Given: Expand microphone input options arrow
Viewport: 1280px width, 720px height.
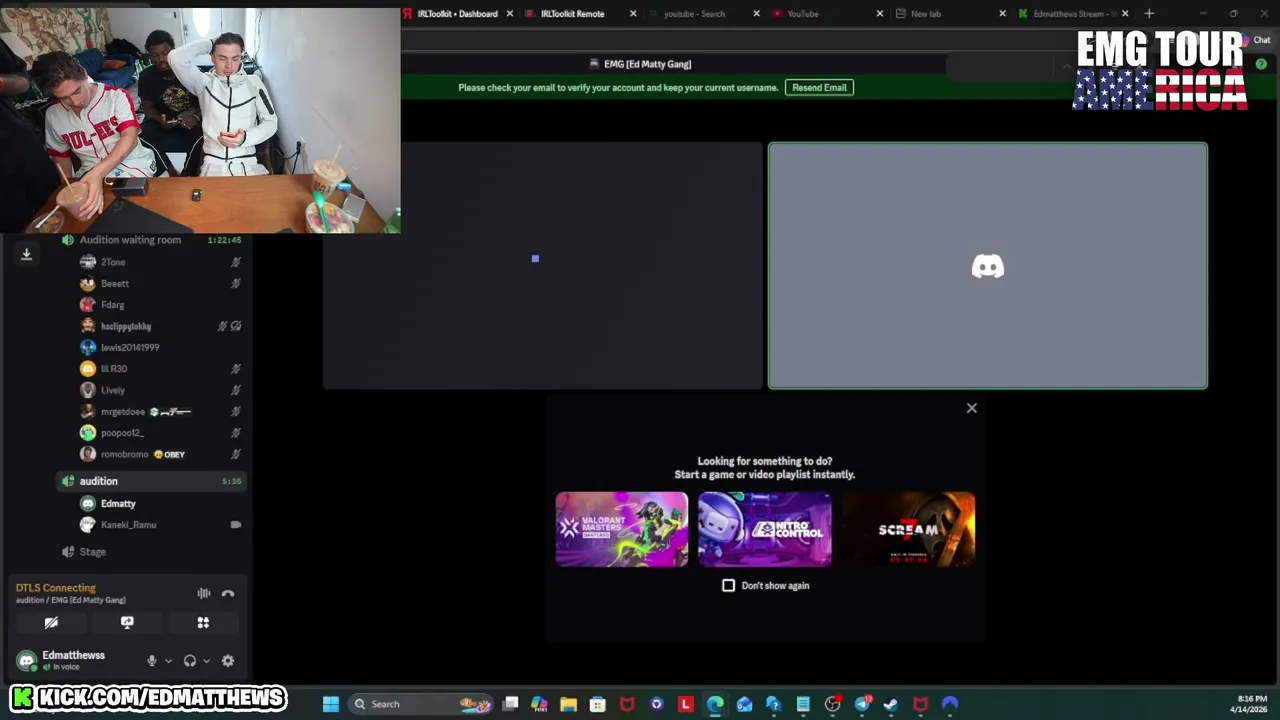Looking at the screenshot, I should tap(168, 660).
